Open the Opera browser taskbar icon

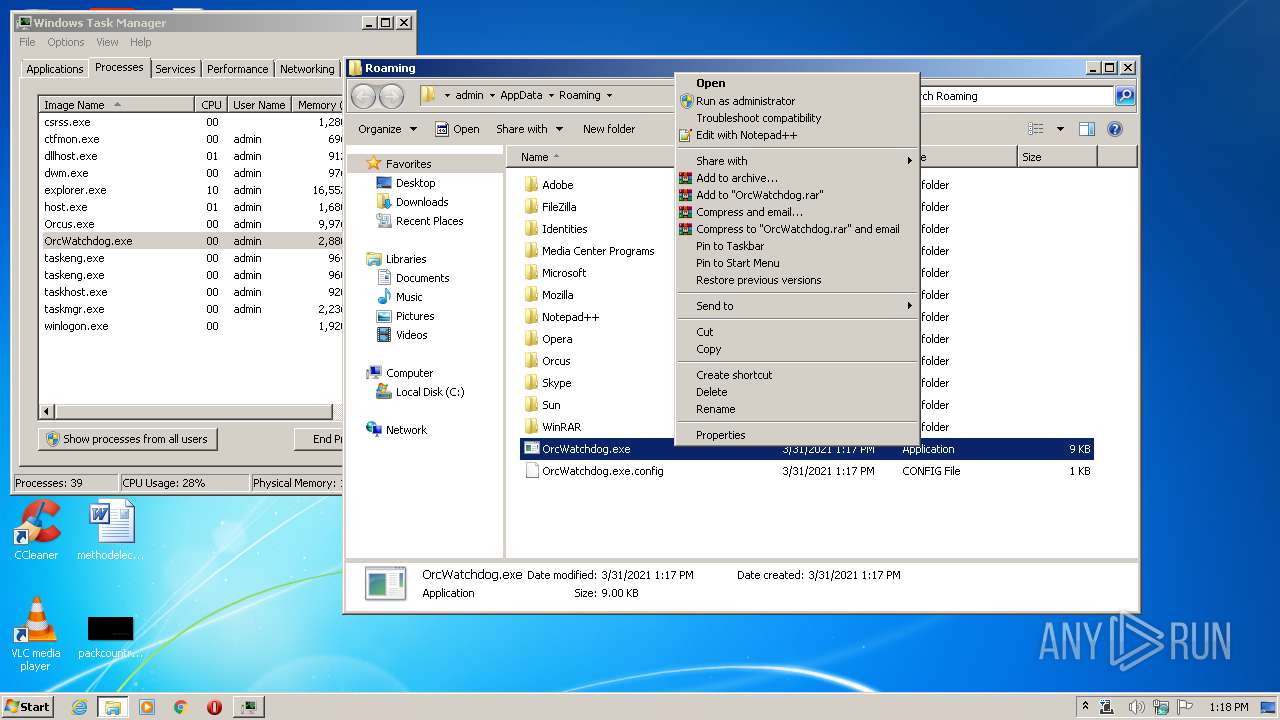click(x=214, y=707)
